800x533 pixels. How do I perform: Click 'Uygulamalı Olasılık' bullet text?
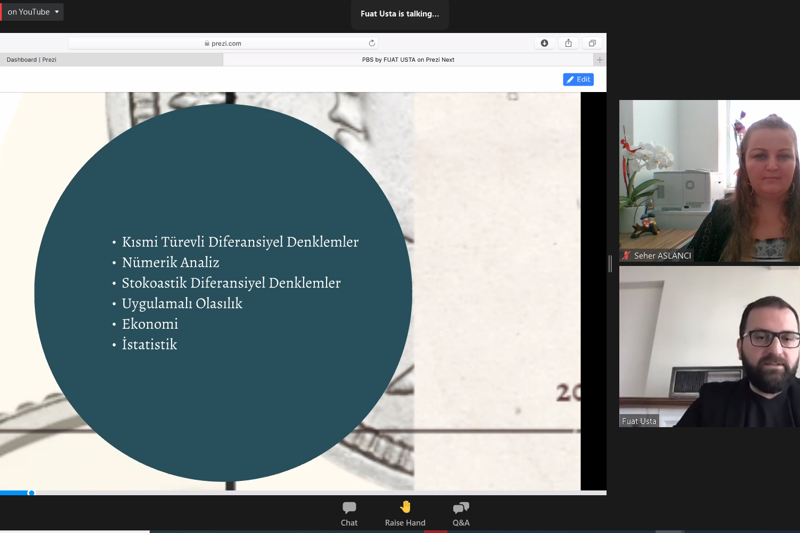pyautogui.click(x=182, y=303)
